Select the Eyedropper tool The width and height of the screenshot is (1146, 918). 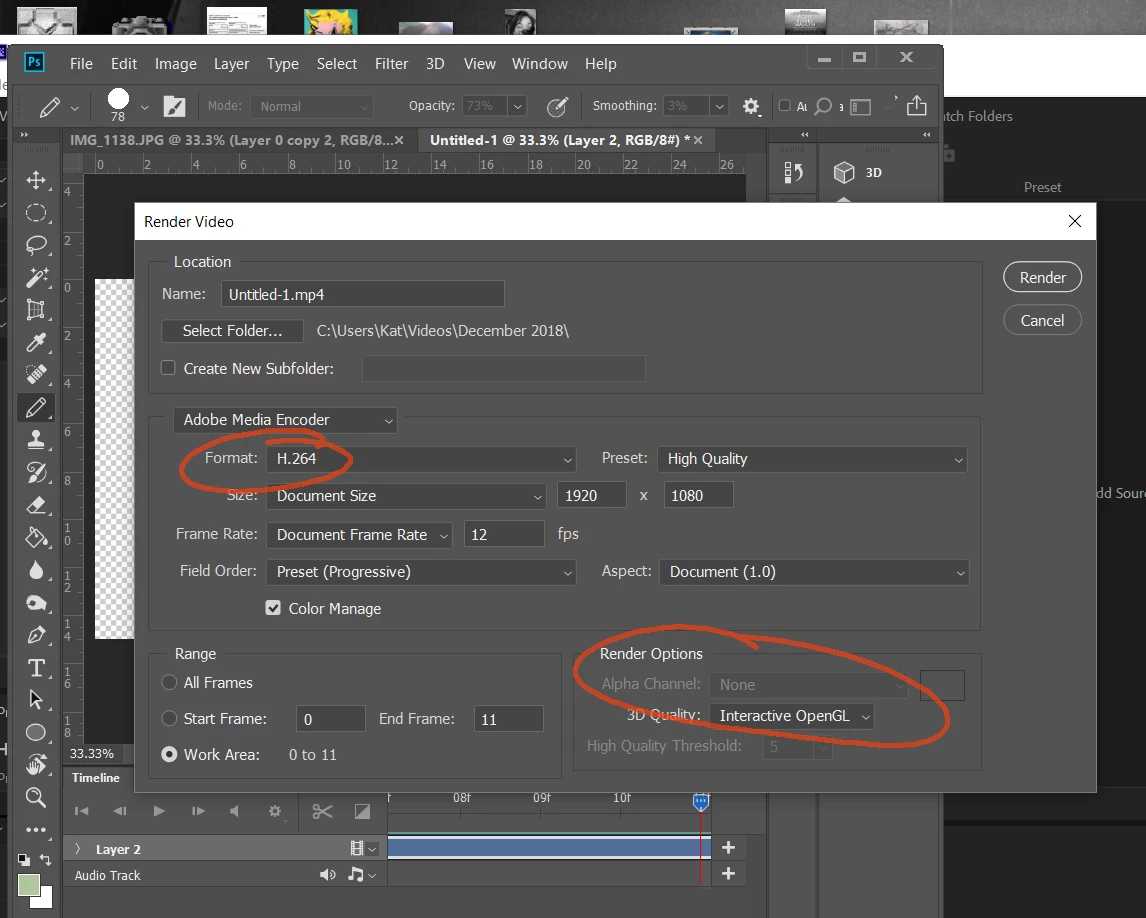tap(36, 342)
